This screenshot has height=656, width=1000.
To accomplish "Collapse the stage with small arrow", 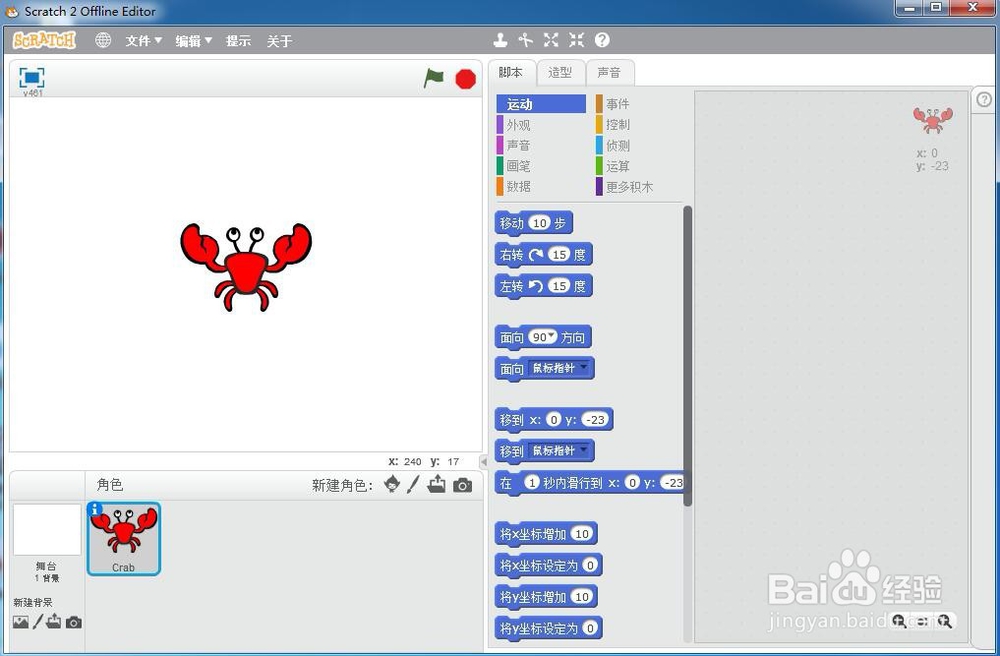I will click(x=483, y=462).
